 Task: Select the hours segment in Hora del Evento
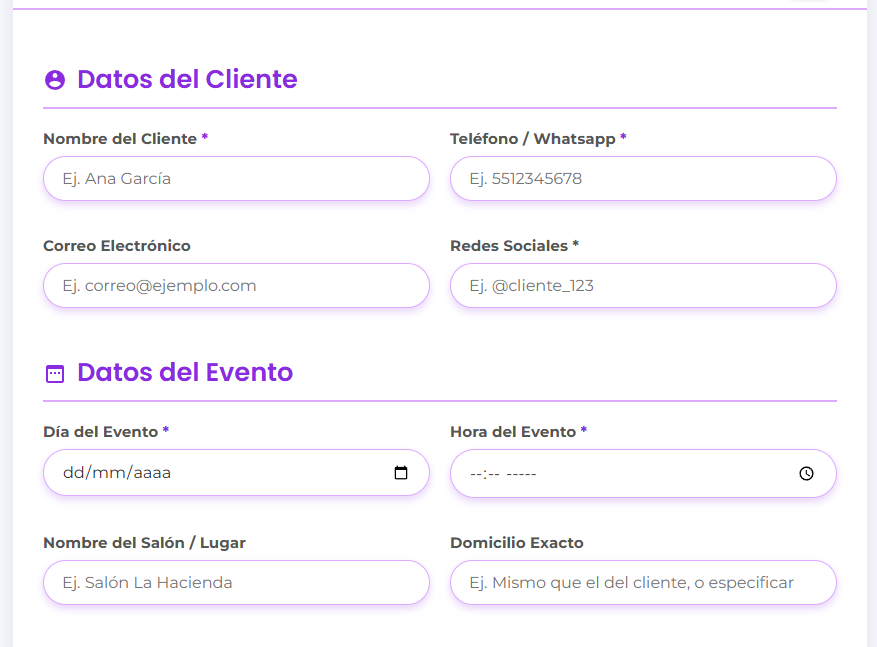click(x=476, y=474)
